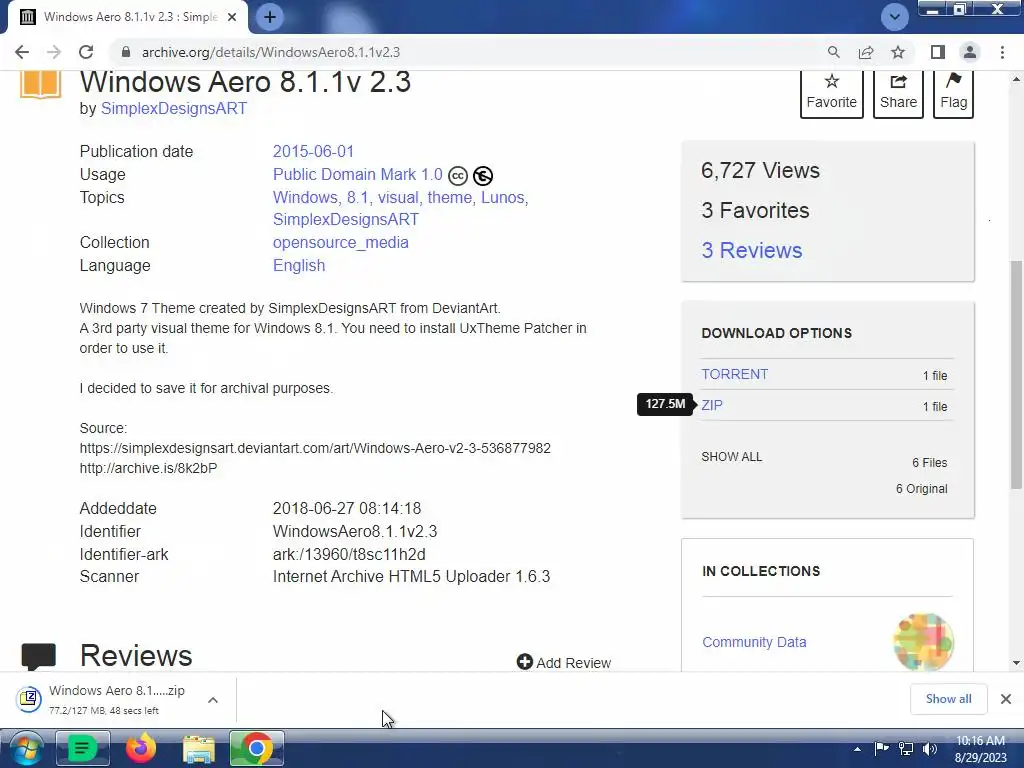Click the Community Data collection thumbnail
1024x768 pixels.
click(x=923, y=642)
